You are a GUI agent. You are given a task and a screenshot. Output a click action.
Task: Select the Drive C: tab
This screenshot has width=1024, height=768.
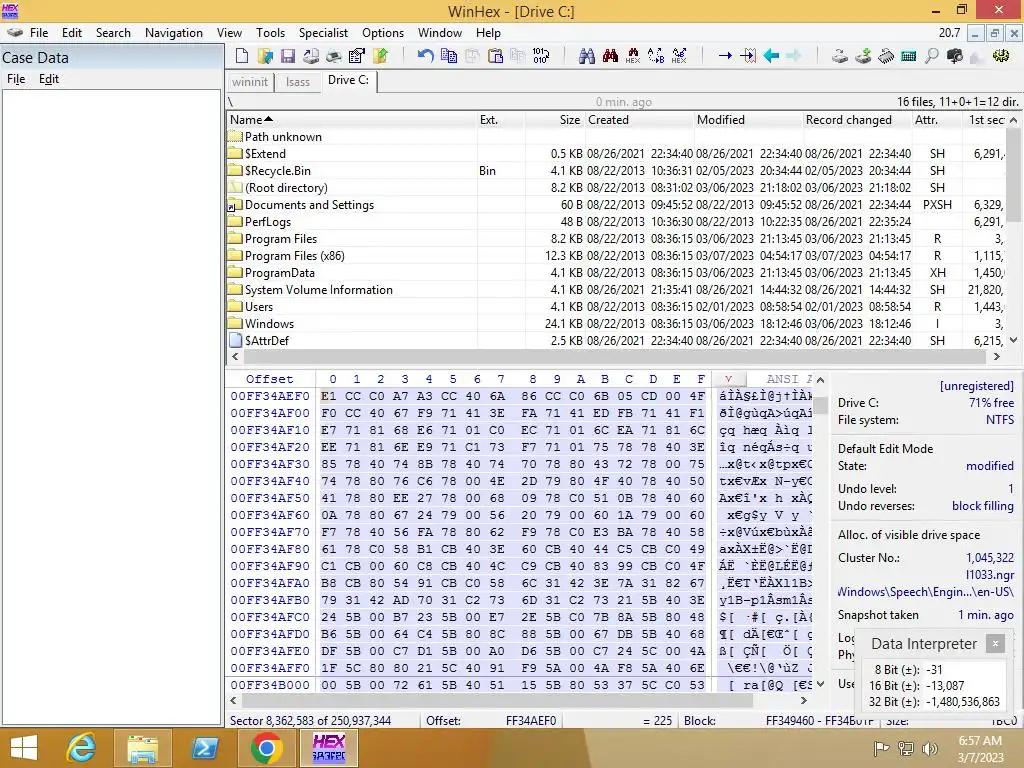[349, 80]
